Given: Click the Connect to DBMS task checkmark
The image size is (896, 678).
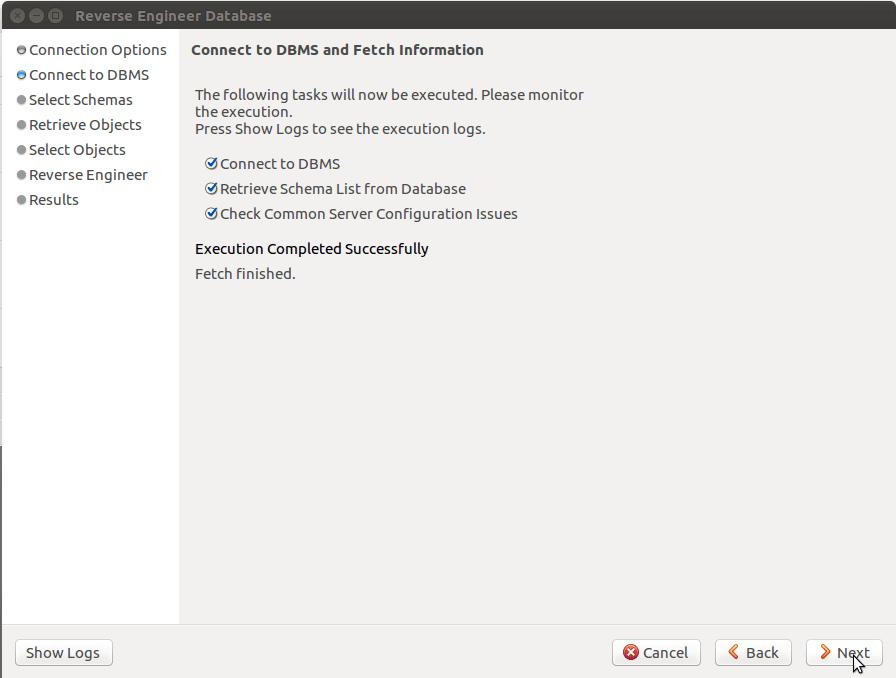Looking at the screenshot, I should 211,164.
